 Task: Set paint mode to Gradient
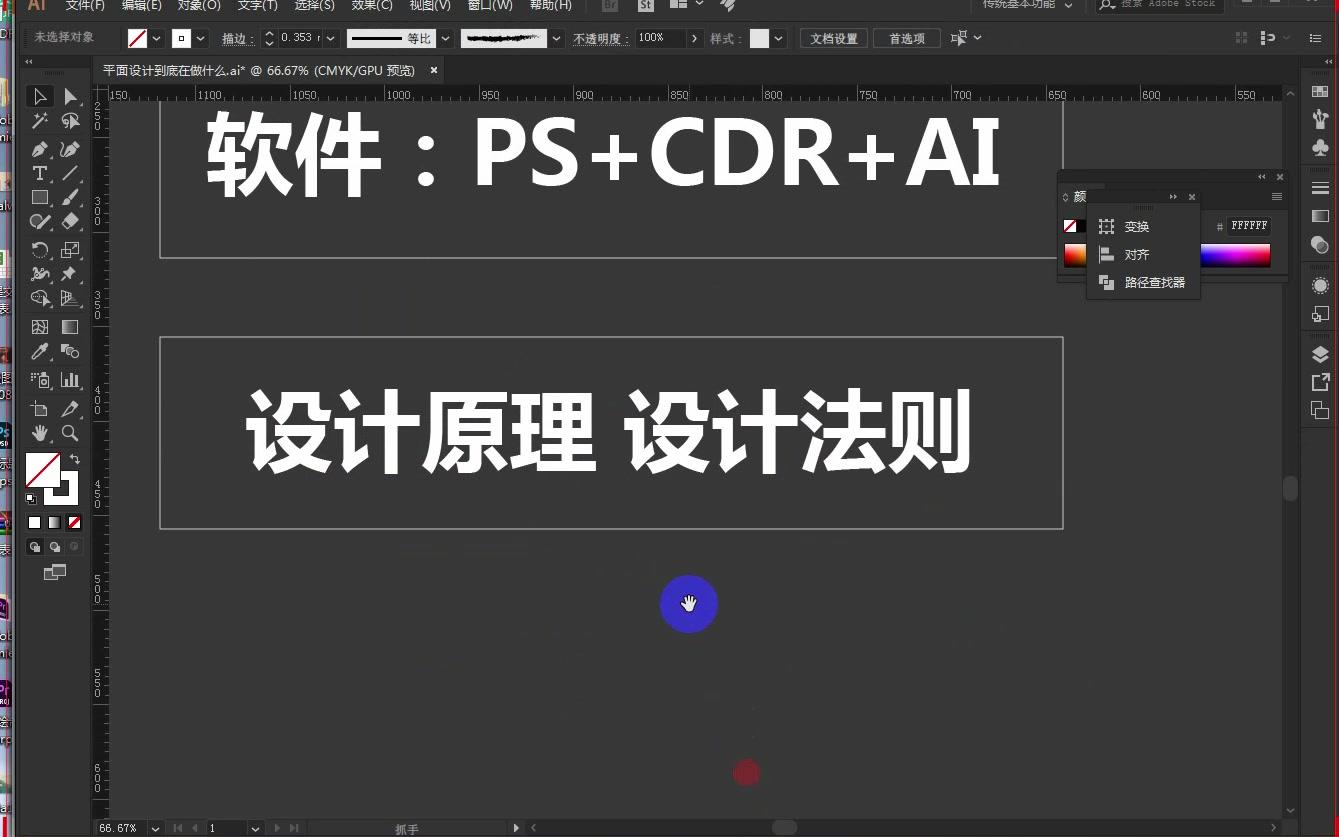click(54, 522)
